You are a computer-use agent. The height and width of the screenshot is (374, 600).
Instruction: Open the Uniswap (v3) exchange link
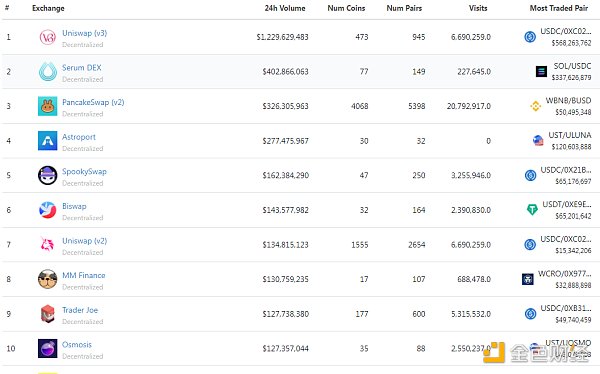(85, 33)
